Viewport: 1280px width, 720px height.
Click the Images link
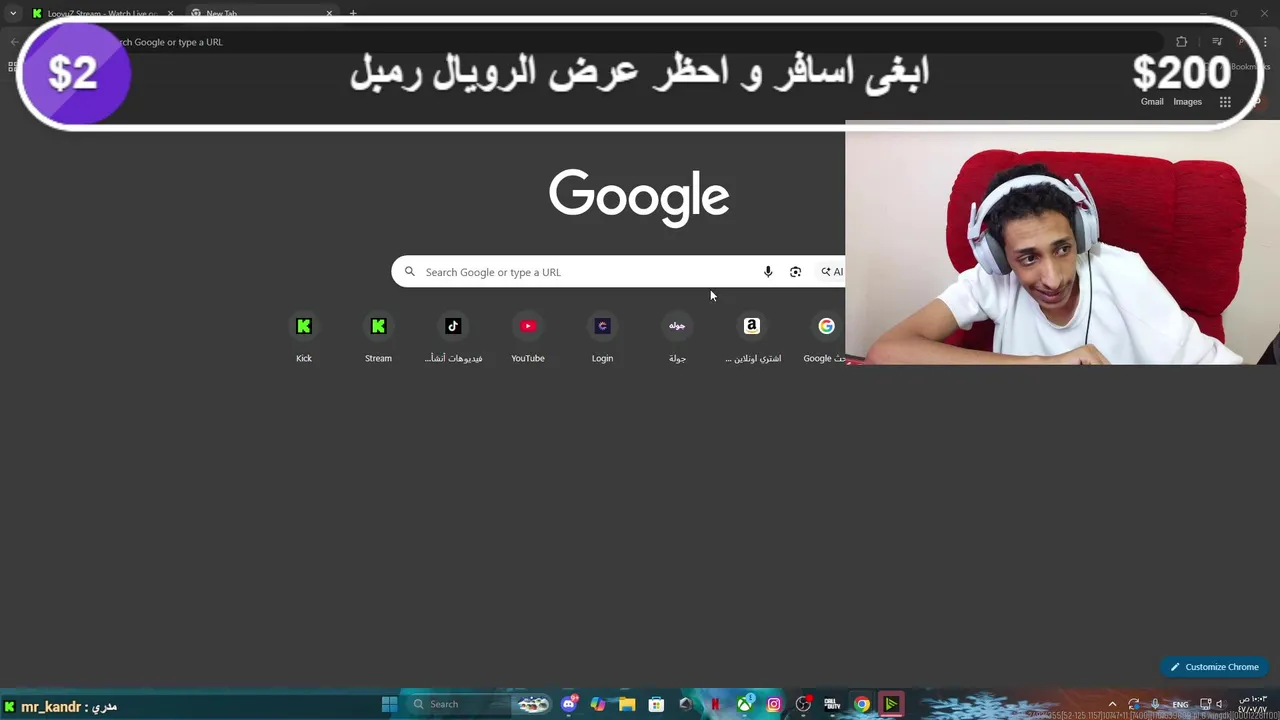[x=1188, y=102]
